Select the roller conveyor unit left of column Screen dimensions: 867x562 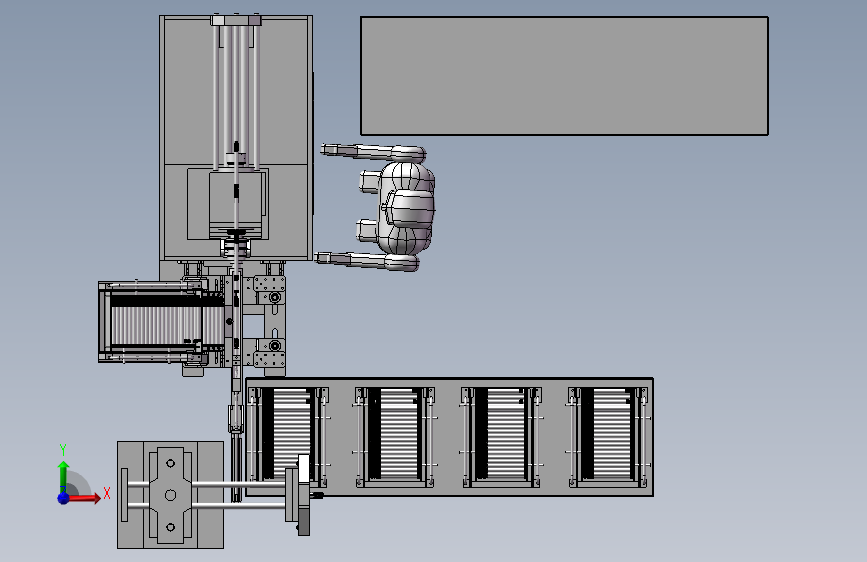[x=160, y=322]
